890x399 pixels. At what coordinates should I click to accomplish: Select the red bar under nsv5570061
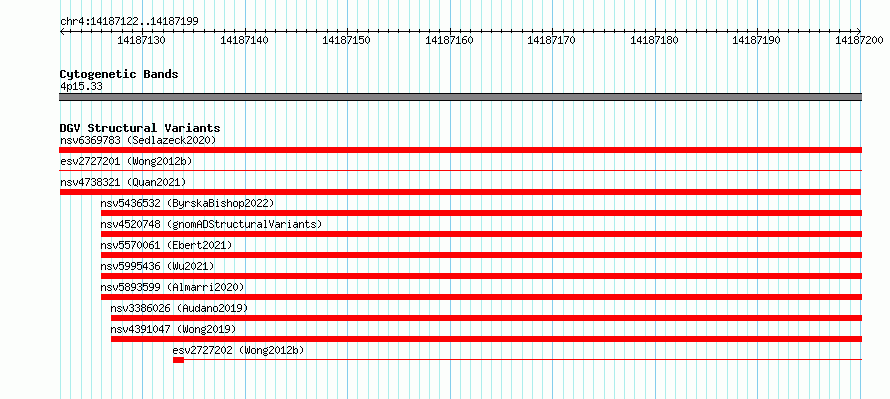coord(481,255)
